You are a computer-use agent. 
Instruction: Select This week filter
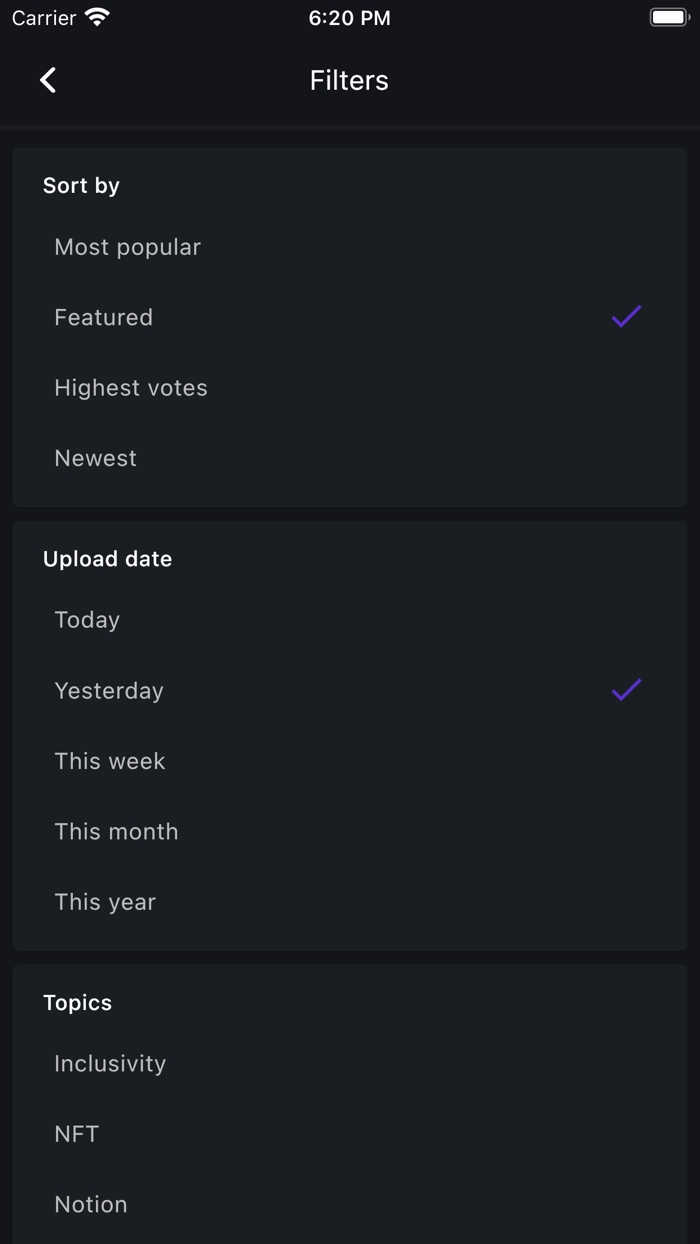point(110,760)
